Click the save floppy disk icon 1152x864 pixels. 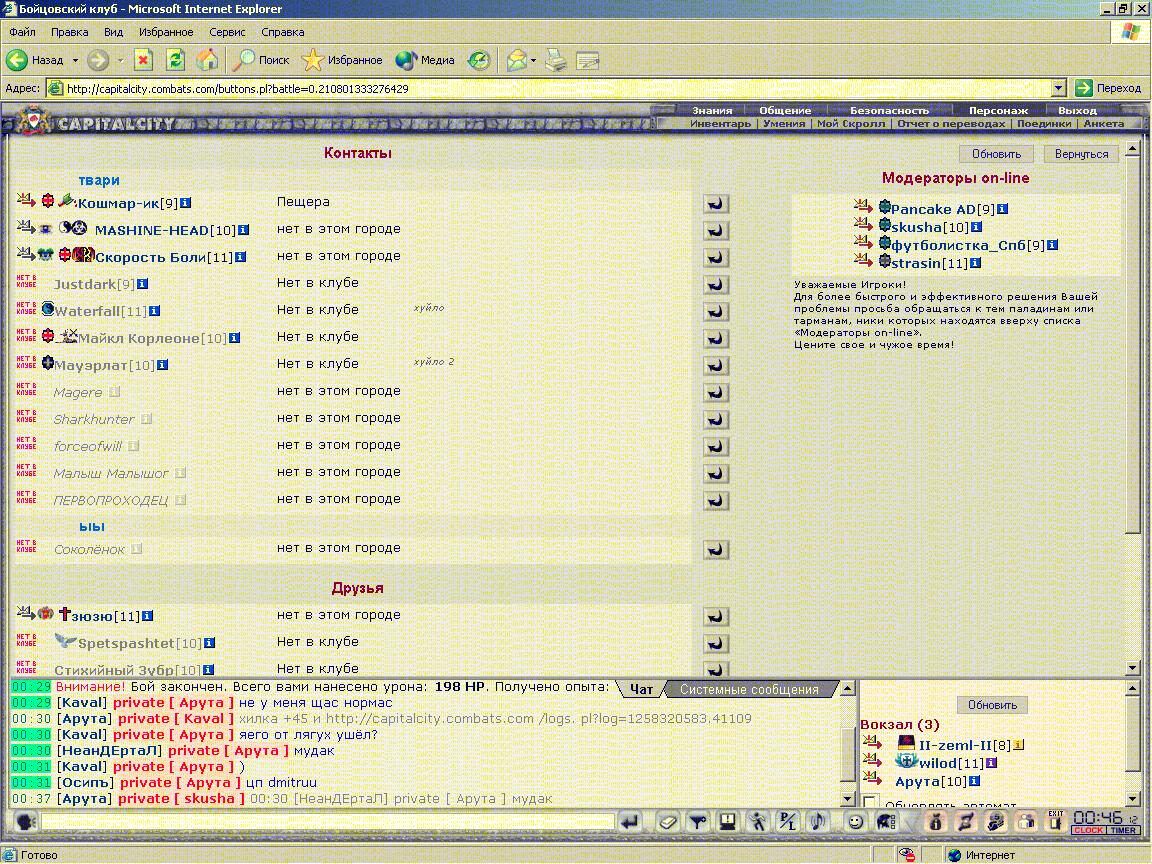click(727, 821)
